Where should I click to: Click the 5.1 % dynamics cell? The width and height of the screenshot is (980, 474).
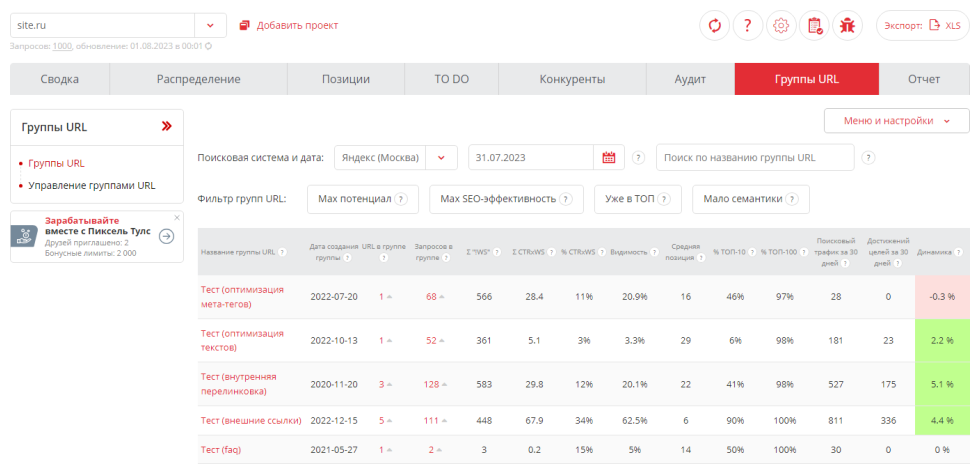tap(942, 384)
